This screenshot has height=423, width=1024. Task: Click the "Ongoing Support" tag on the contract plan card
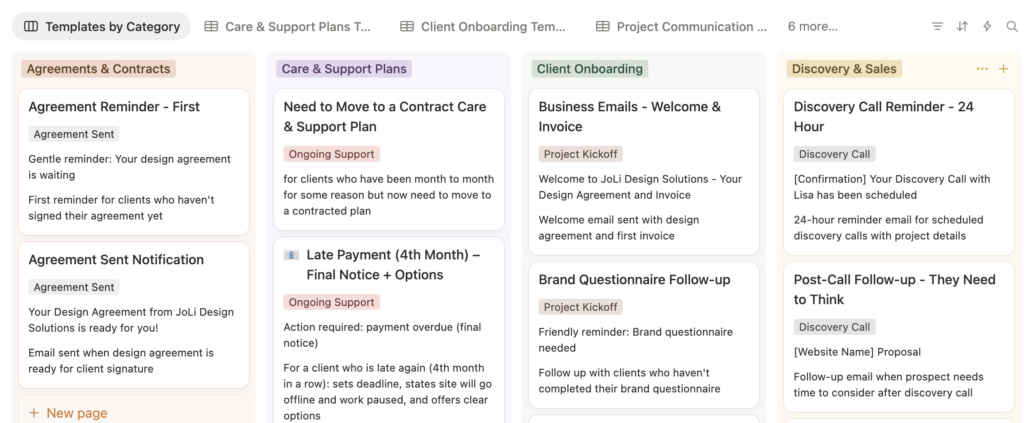point(331,154)
